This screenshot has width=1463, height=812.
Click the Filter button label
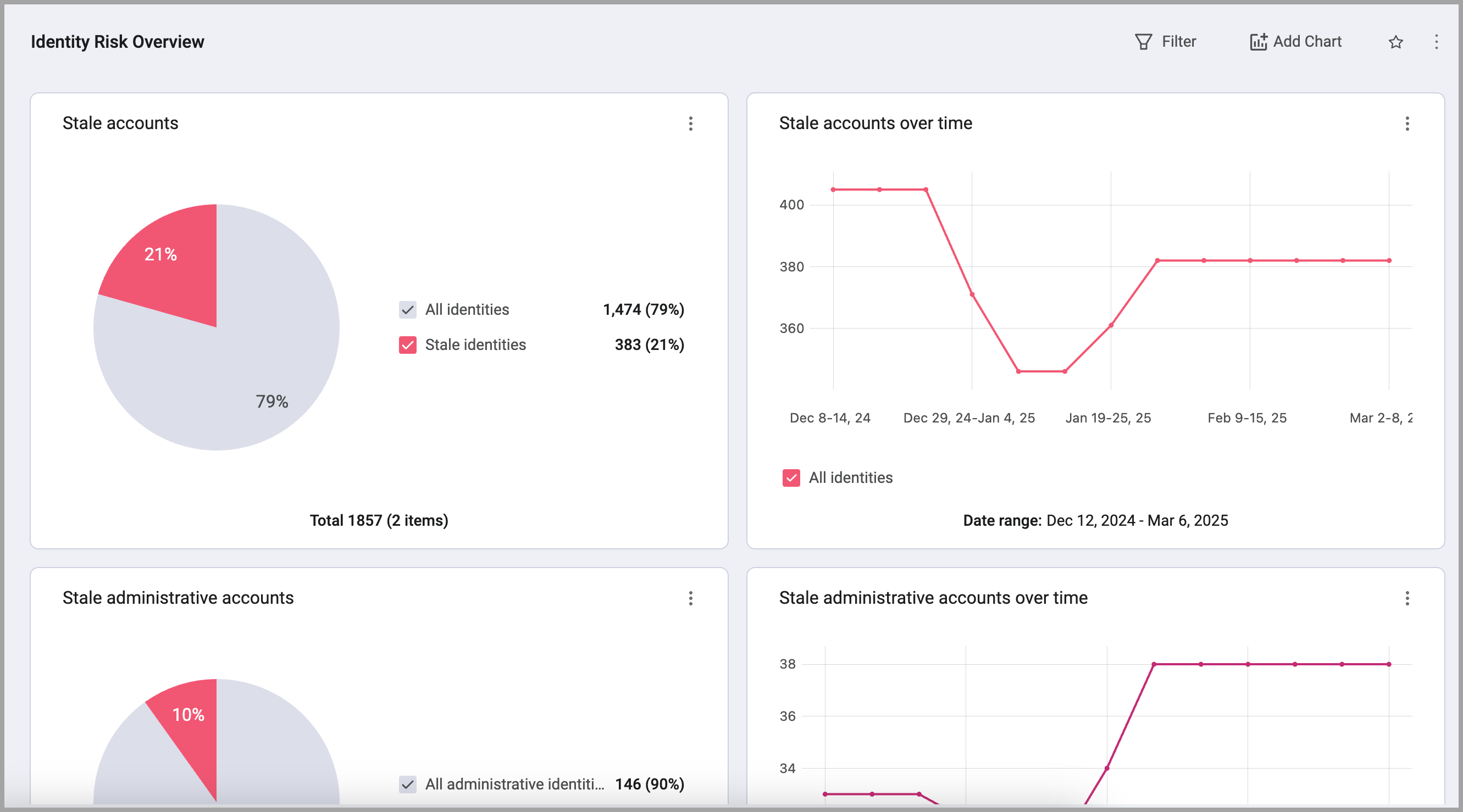click(x=1178, y=41)
